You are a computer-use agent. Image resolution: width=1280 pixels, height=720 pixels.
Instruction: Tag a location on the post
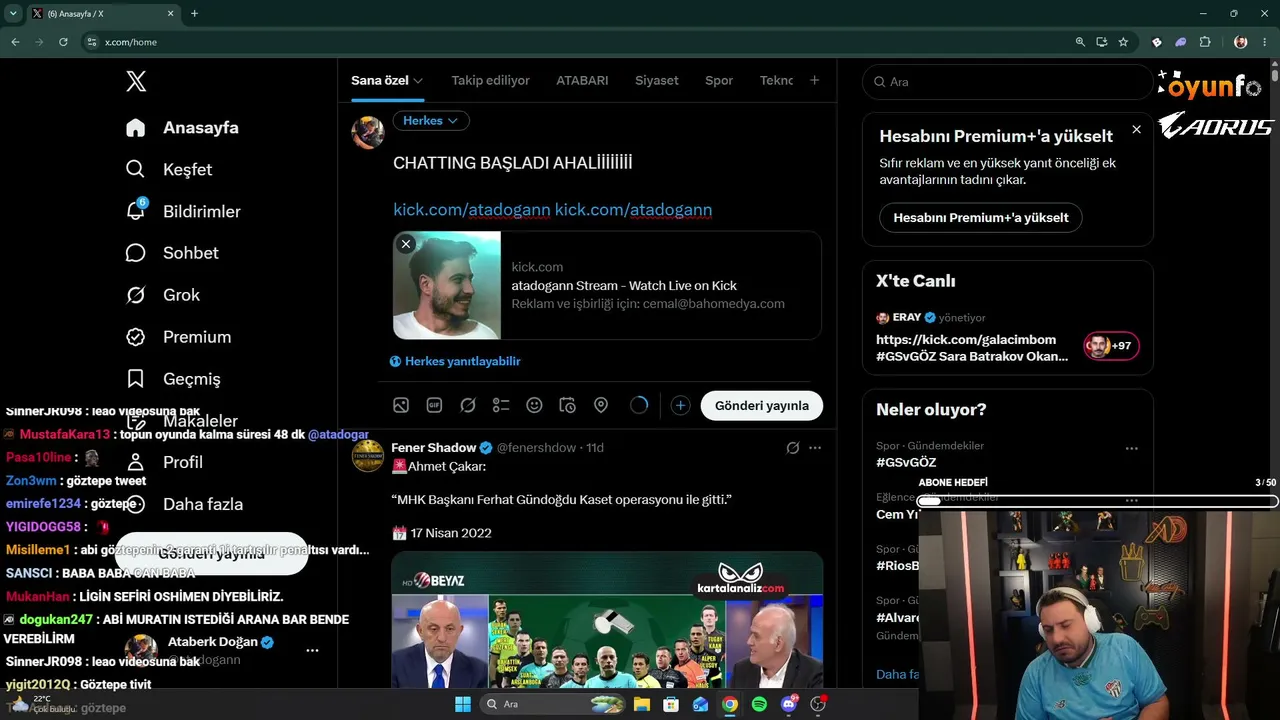pos(601,405)
